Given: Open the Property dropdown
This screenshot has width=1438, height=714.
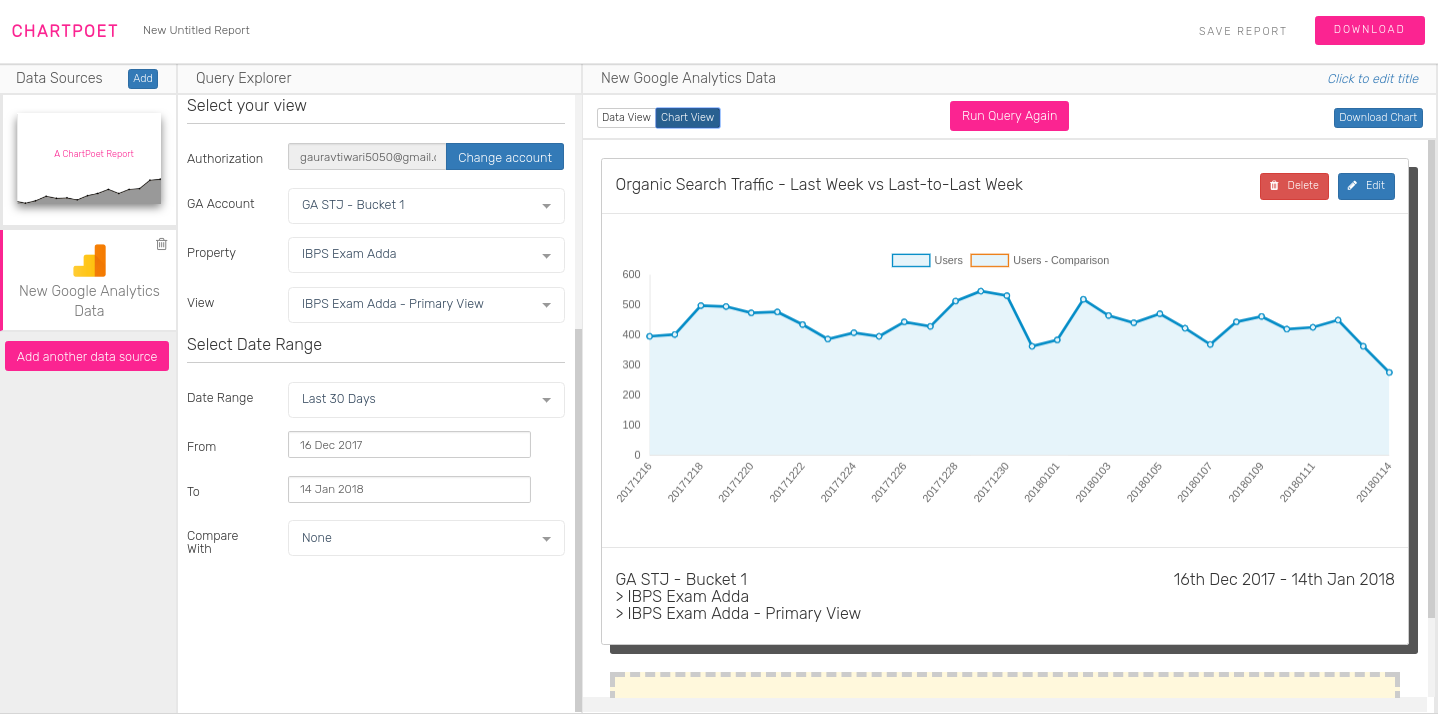Looking at the screenshot, I should point(426,254).
